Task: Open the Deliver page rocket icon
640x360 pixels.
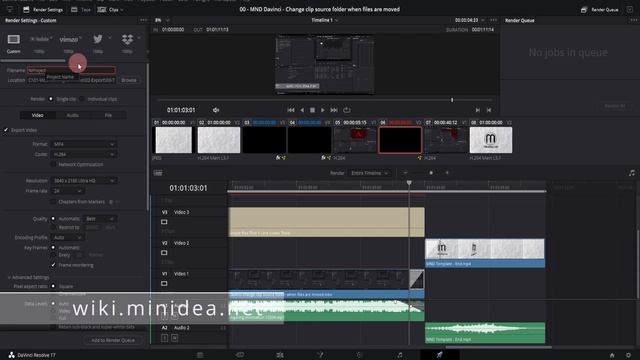Action: click(440, 355)
